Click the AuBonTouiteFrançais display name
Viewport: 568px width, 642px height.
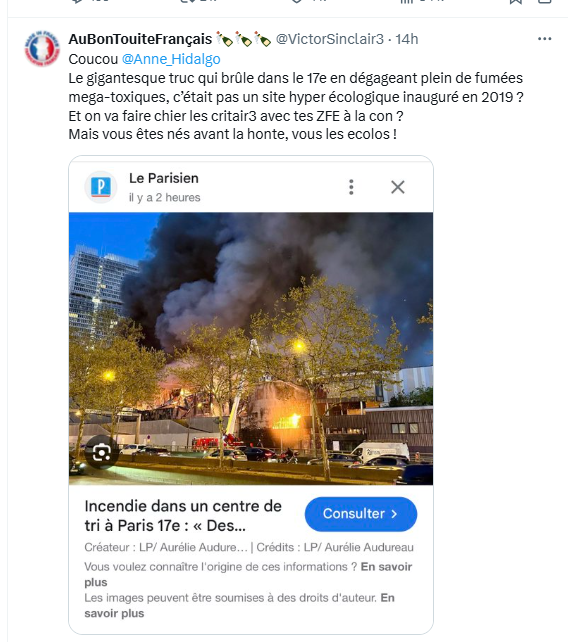140,39
